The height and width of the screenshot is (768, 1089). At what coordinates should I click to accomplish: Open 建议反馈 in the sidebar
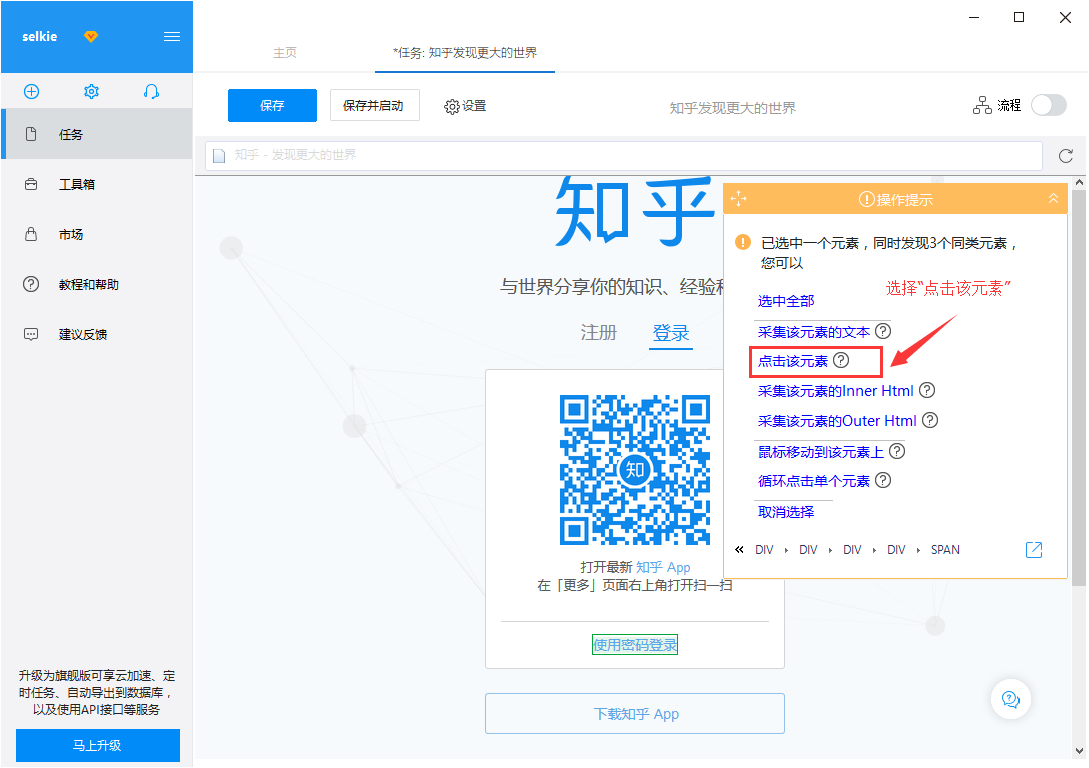tap(97, 334)
